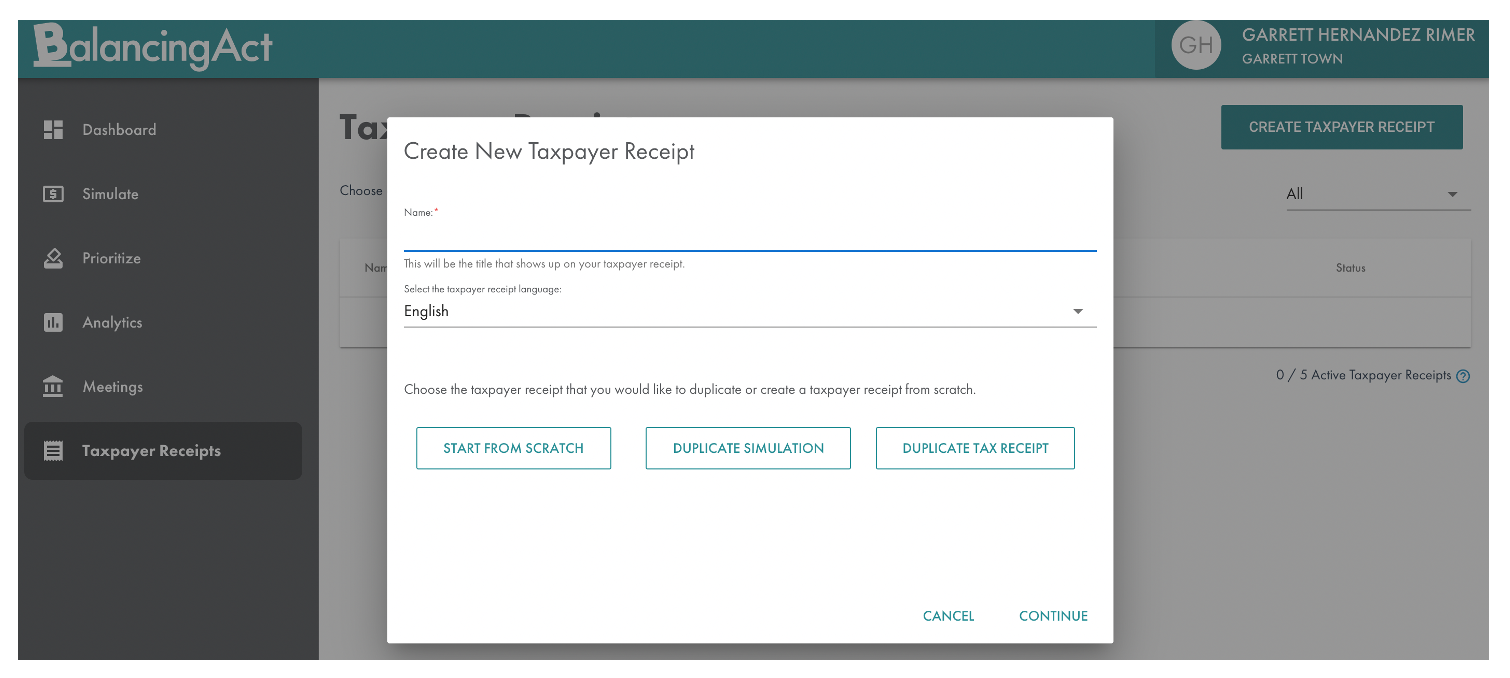The height and width of the screenshot is (678, 1510).
Task: Click the Dashboard grid icon
Action: 54,129
